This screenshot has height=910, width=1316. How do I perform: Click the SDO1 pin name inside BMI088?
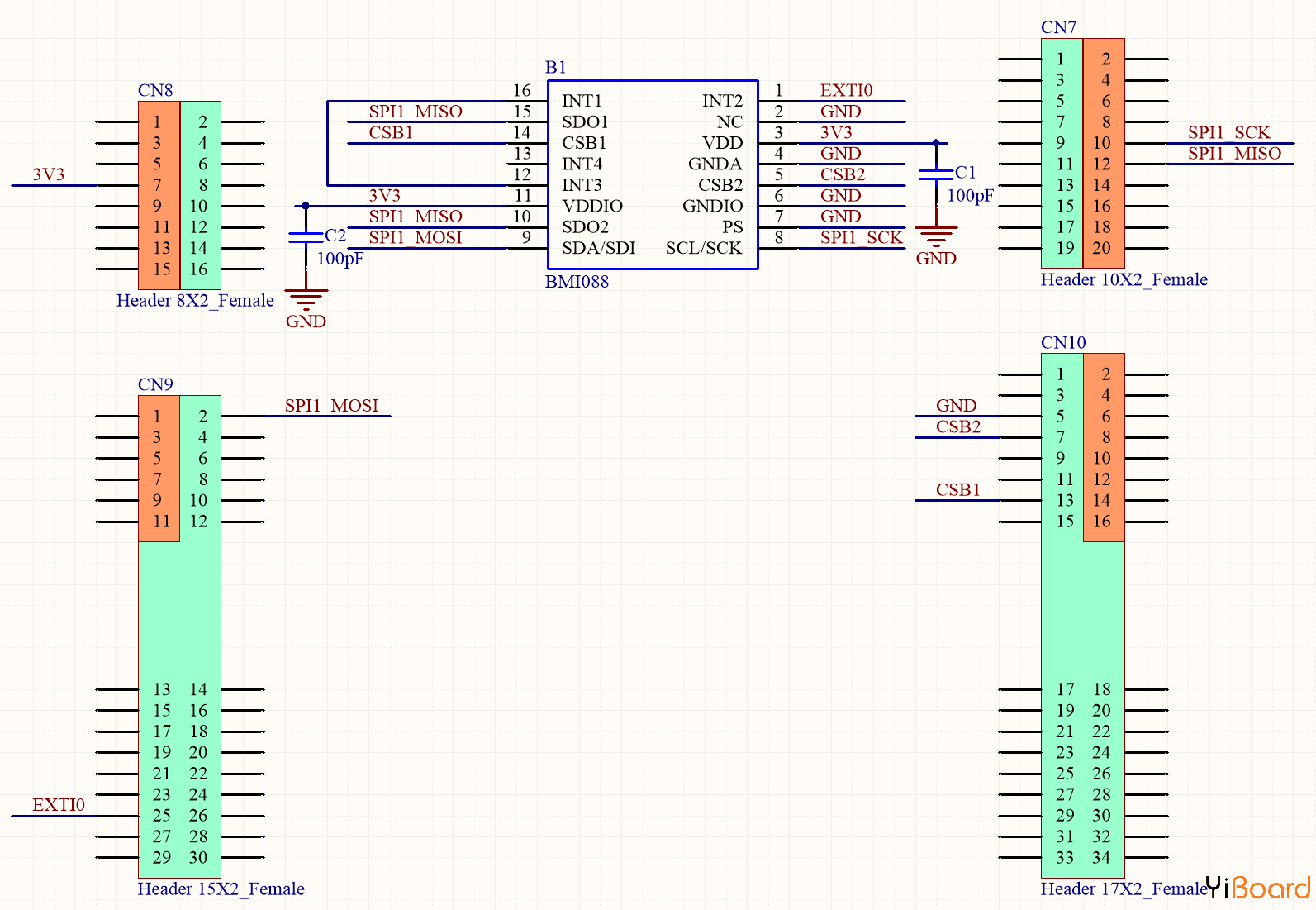coord(585,122)
